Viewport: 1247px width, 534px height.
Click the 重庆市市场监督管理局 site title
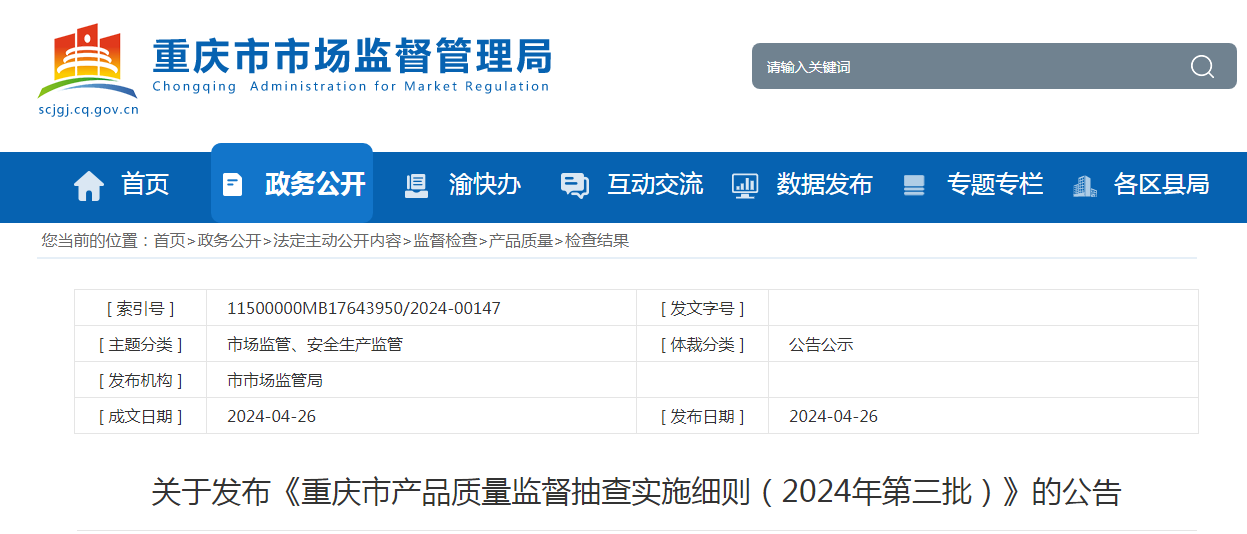pyautogui.click(x=352, y=54)
